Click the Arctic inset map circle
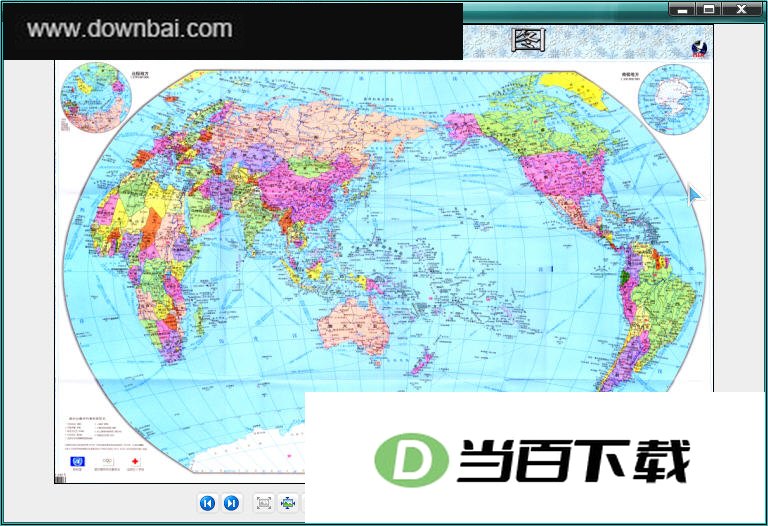Viewport: 768px width, 526px height. tap(96, 97)
